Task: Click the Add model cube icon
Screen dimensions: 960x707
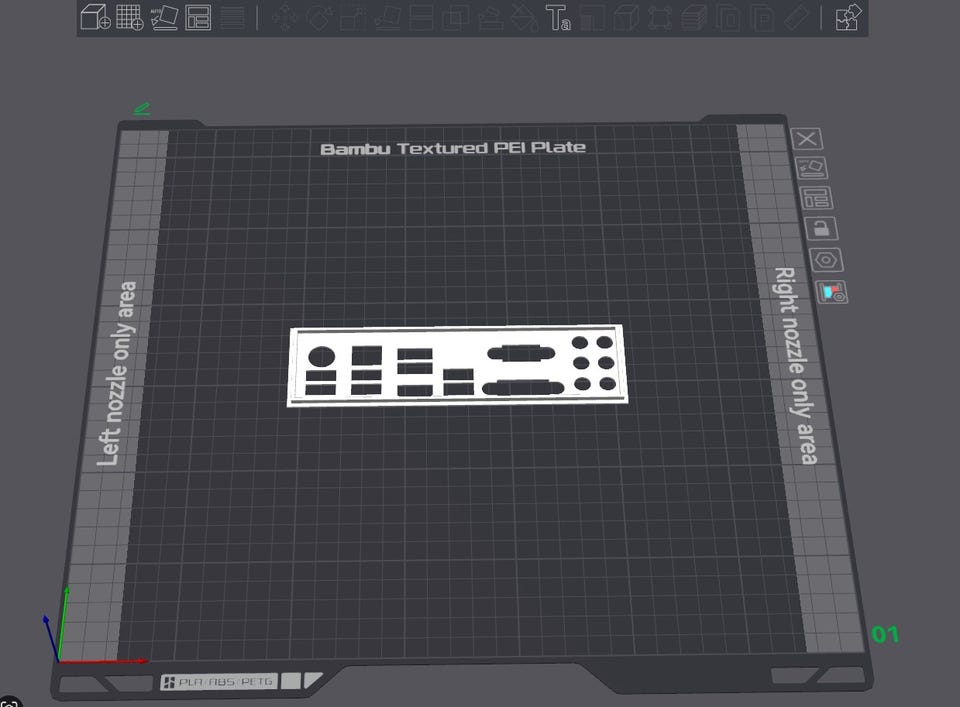Action: [95, 17]
